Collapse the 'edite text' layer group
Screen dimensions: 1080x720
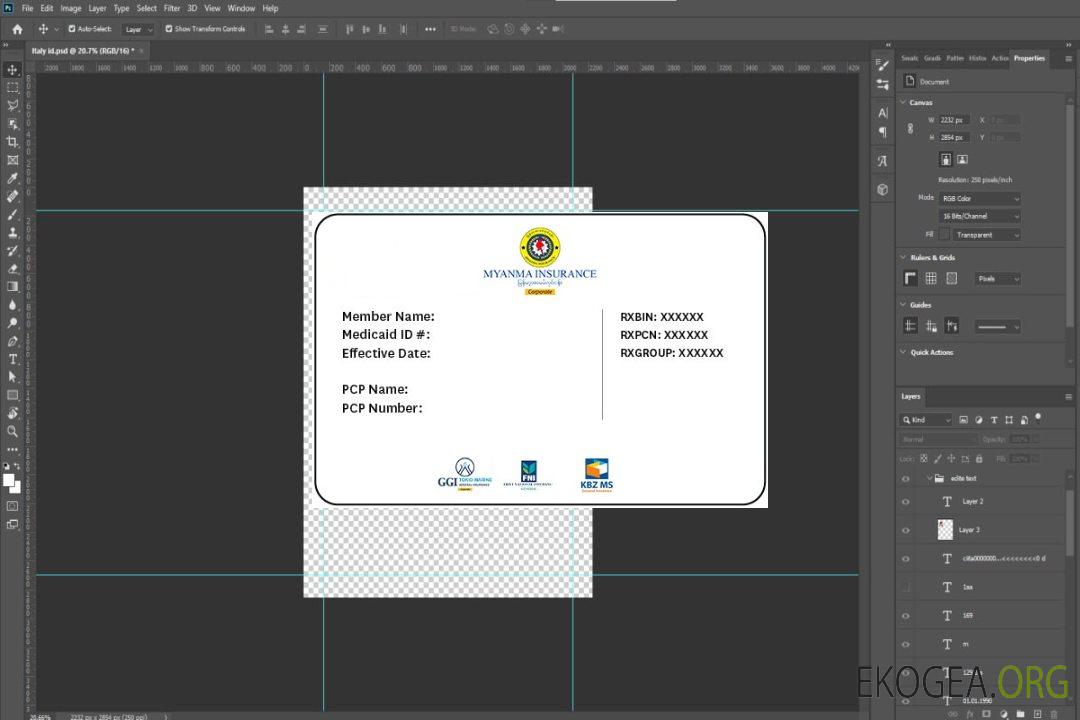tap(929, 478)
